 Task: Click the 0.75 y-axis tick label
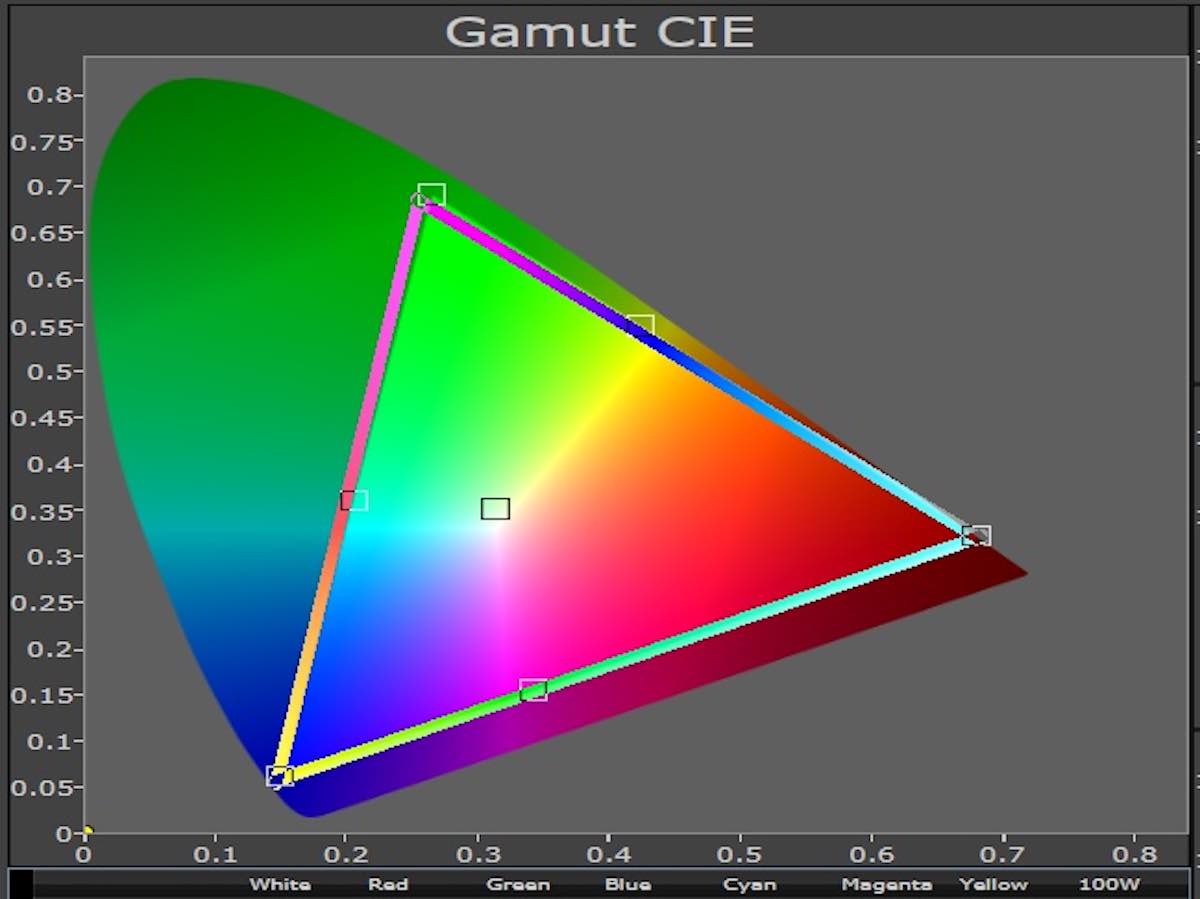(x=40, y=141)
